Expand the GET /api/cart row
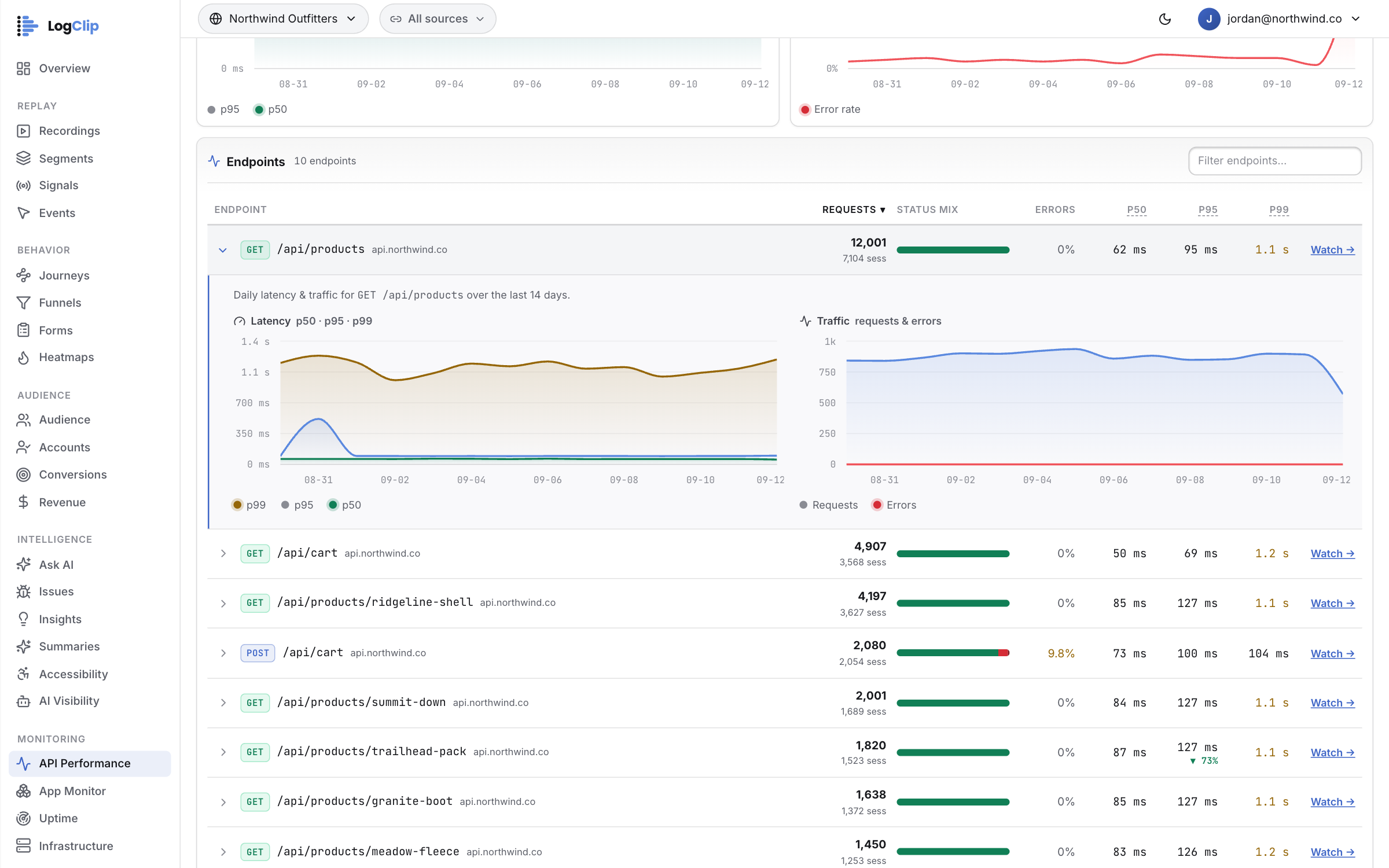1389x868 pixels. click(223, 554)
